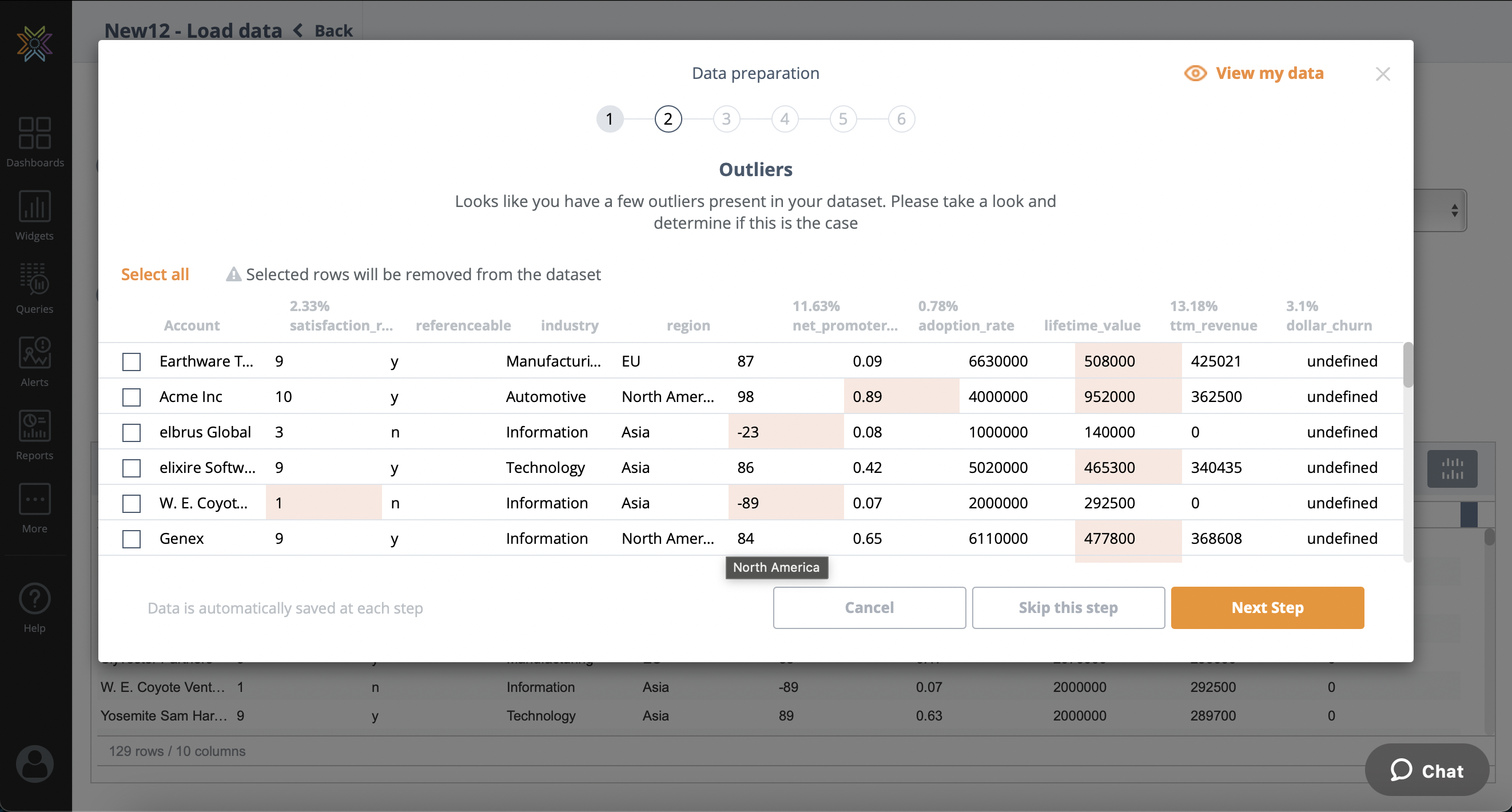
Task: Go to step 1 in stepper
Action: pos(609,119)
